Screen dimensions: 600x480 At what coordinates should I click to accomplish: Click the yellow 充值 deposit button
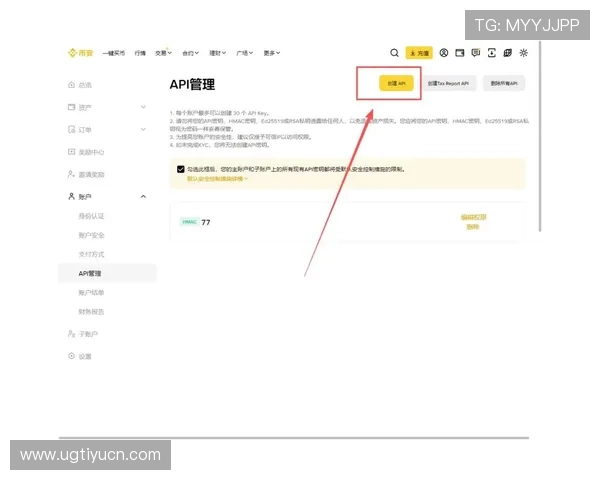[419, 53]
